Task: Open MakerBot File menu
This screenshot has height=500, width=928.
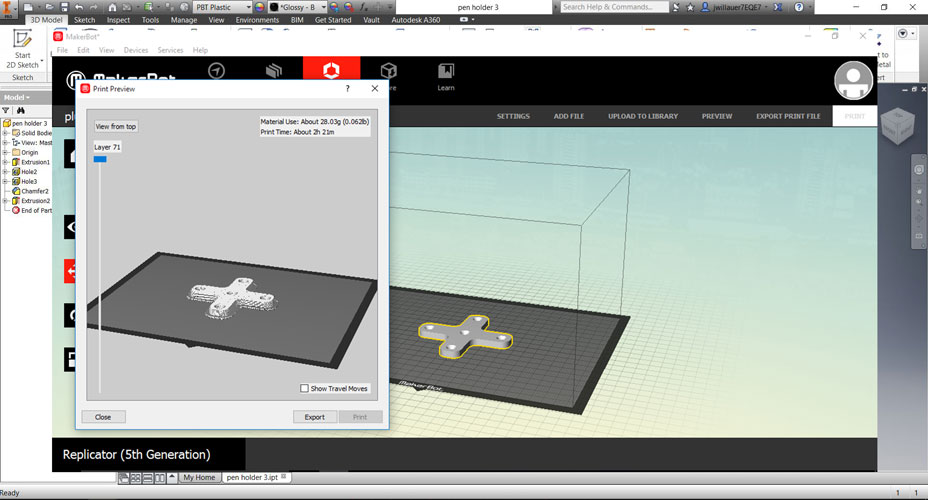Action: (x=62, y=50)
